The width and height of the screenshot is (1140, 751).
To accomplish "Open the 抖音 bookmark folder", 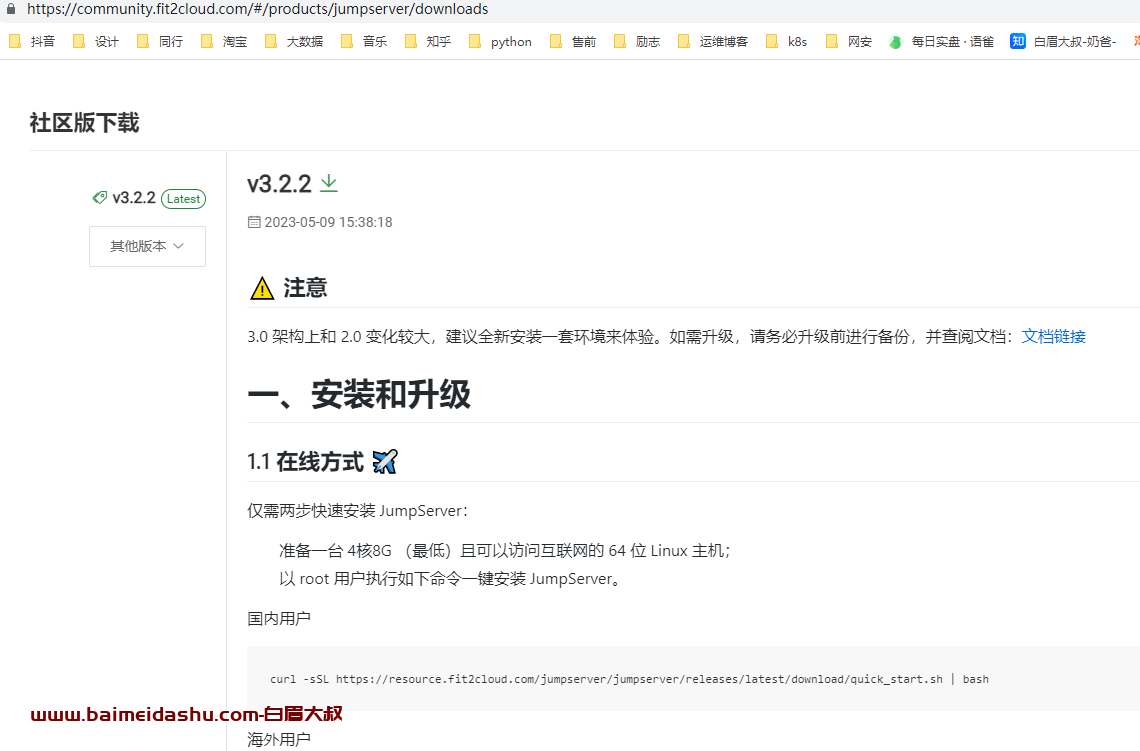I will pos(32,41).
